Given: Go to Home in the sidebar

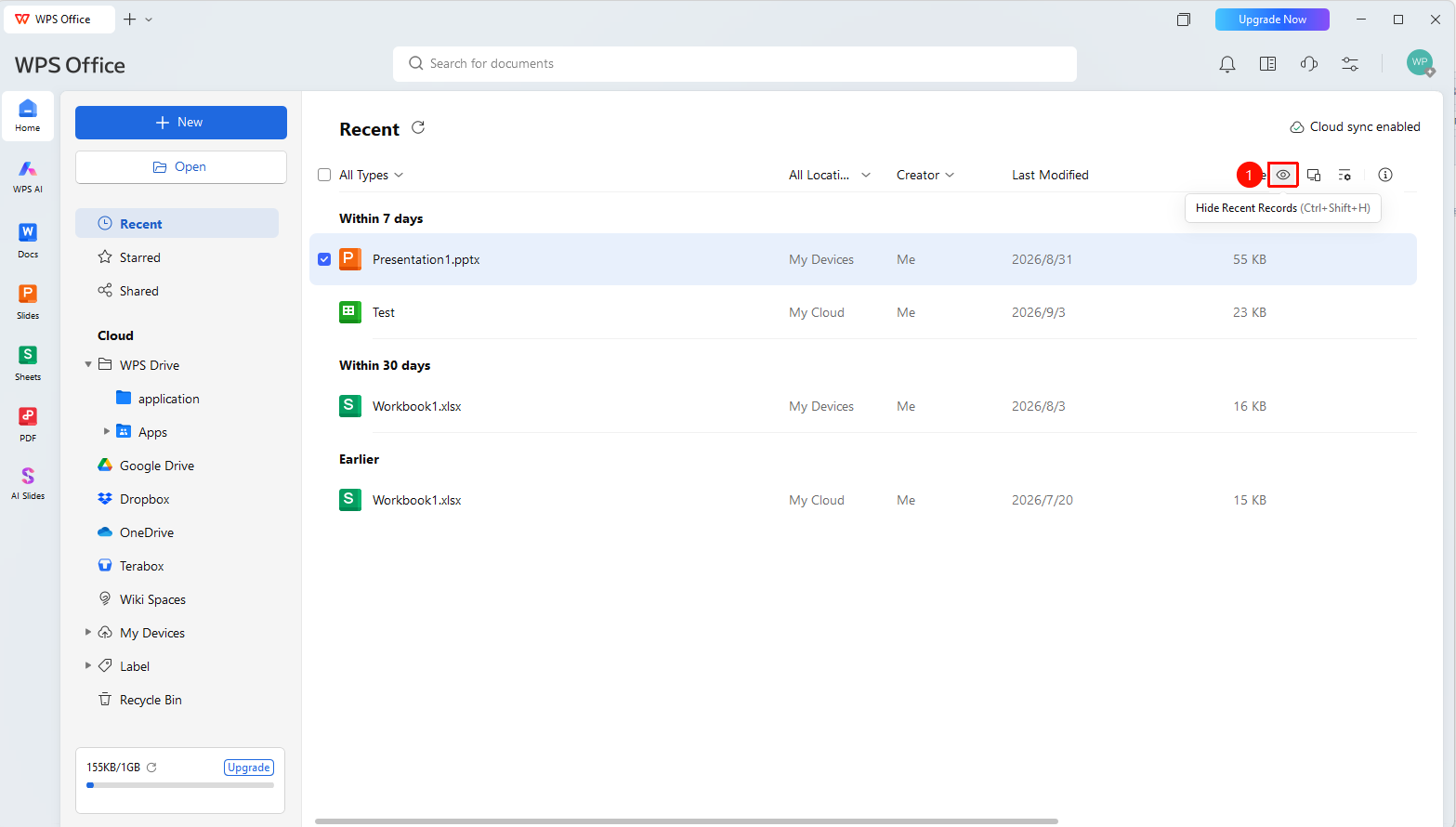Looking at the screenshot, I should (28, 115).
